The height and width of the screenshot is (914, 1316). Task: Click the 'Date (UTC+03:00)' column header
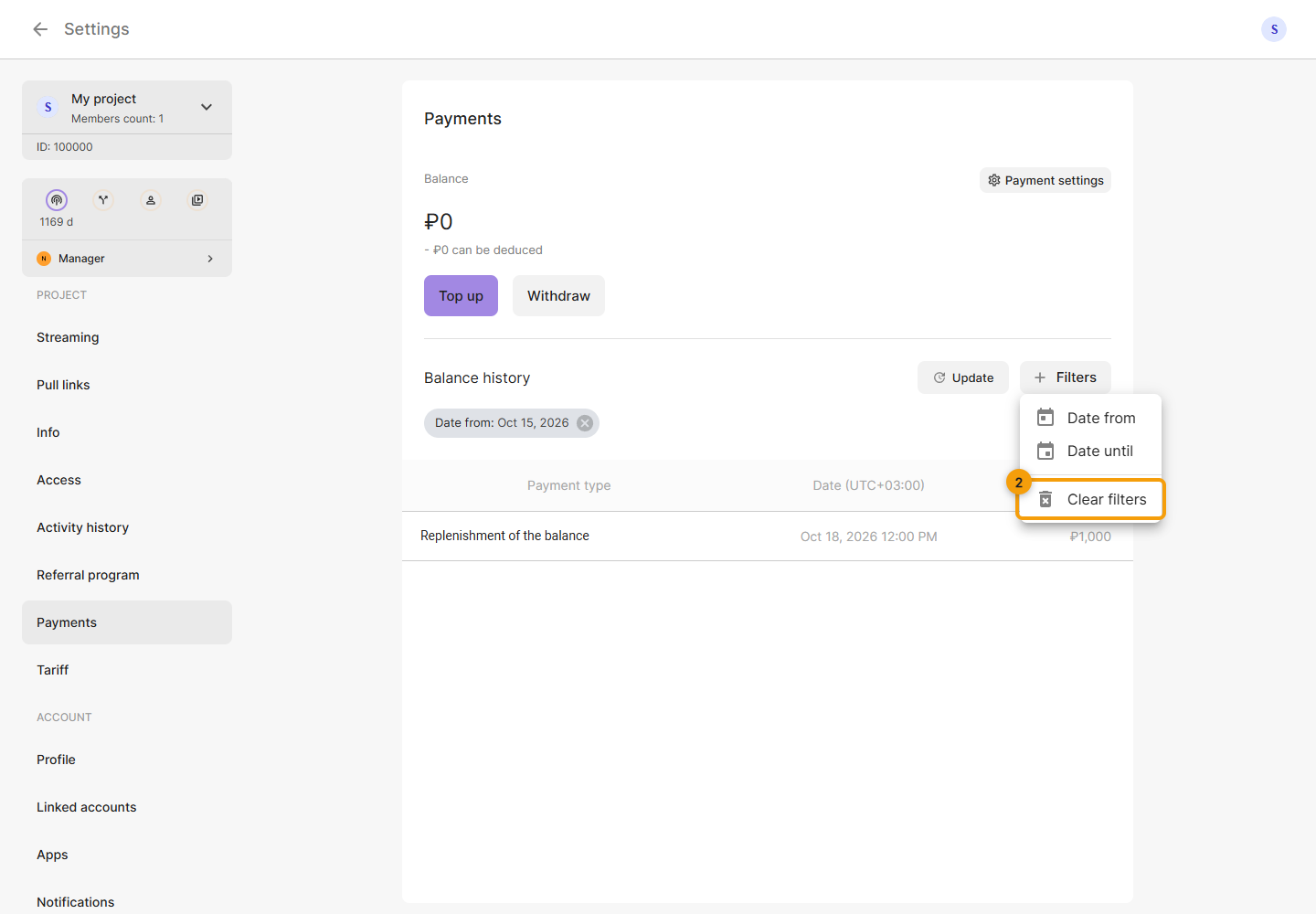869,485
